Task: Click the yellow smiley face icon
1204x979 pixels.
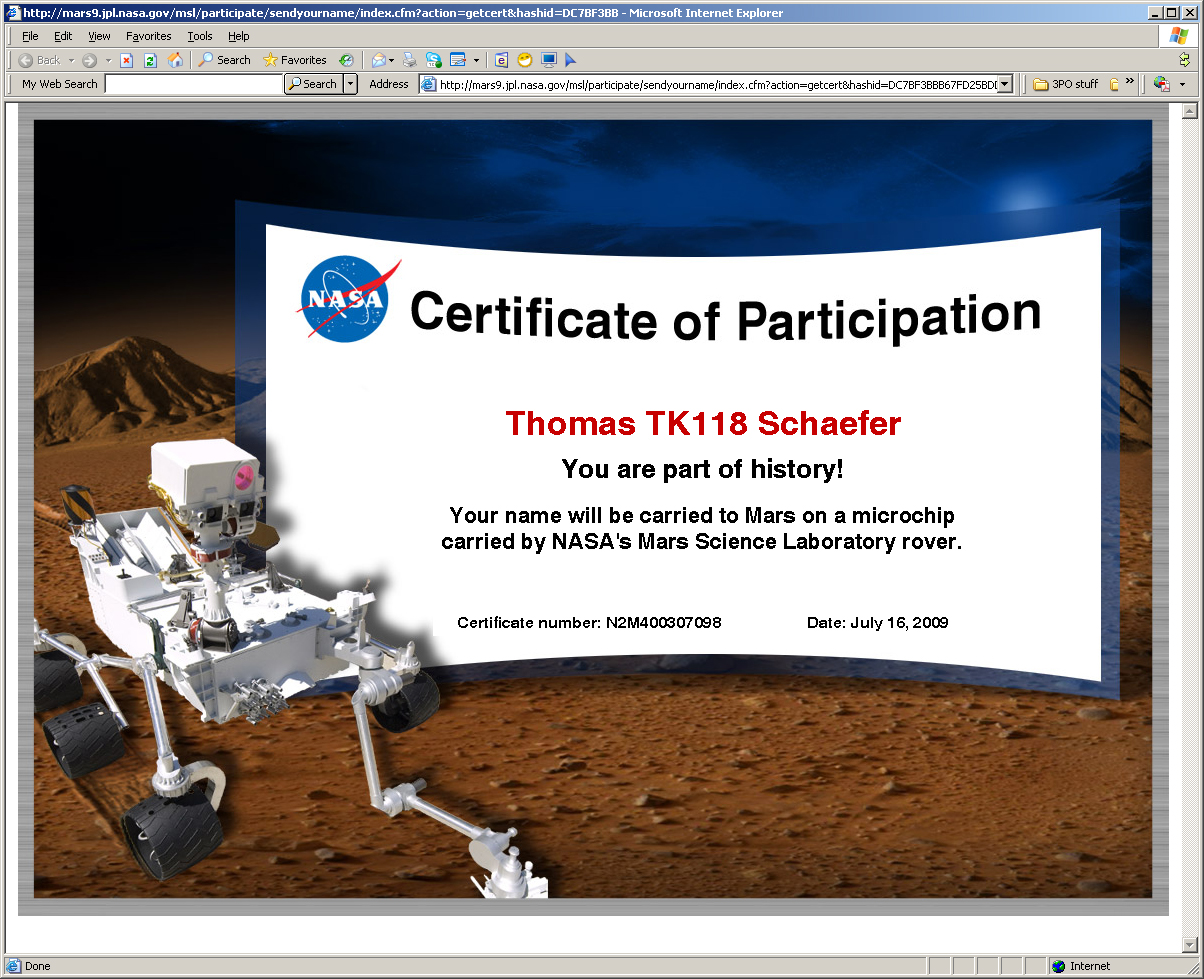Action: pos(525,60)
